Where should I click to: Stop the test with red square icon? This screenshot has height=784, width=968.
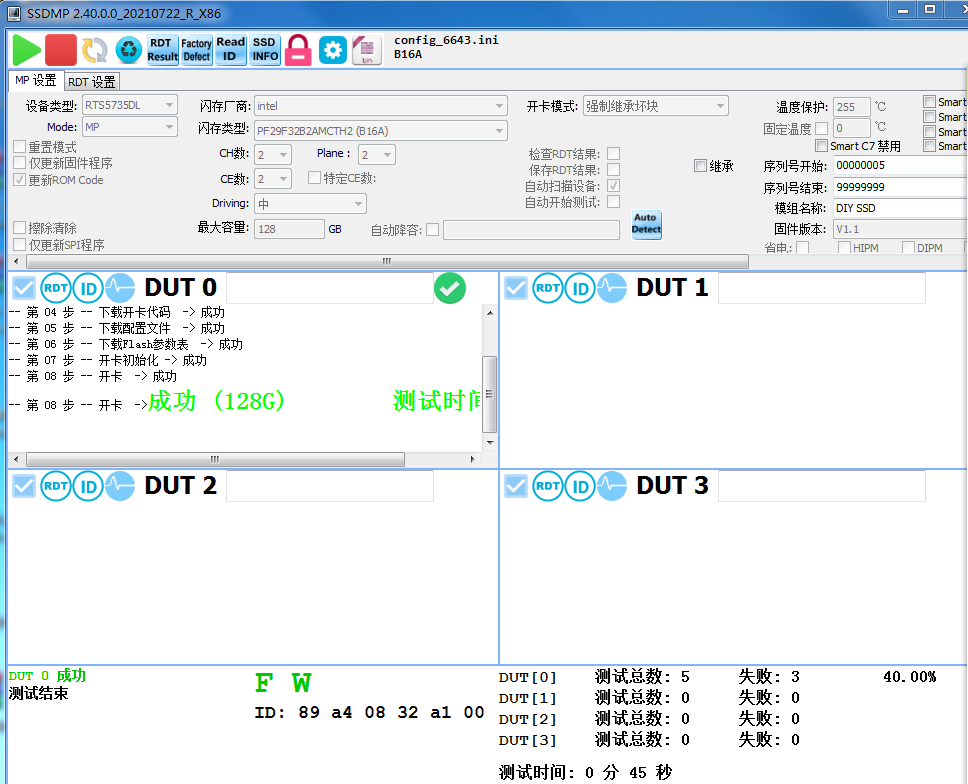(x=60, y=50)
